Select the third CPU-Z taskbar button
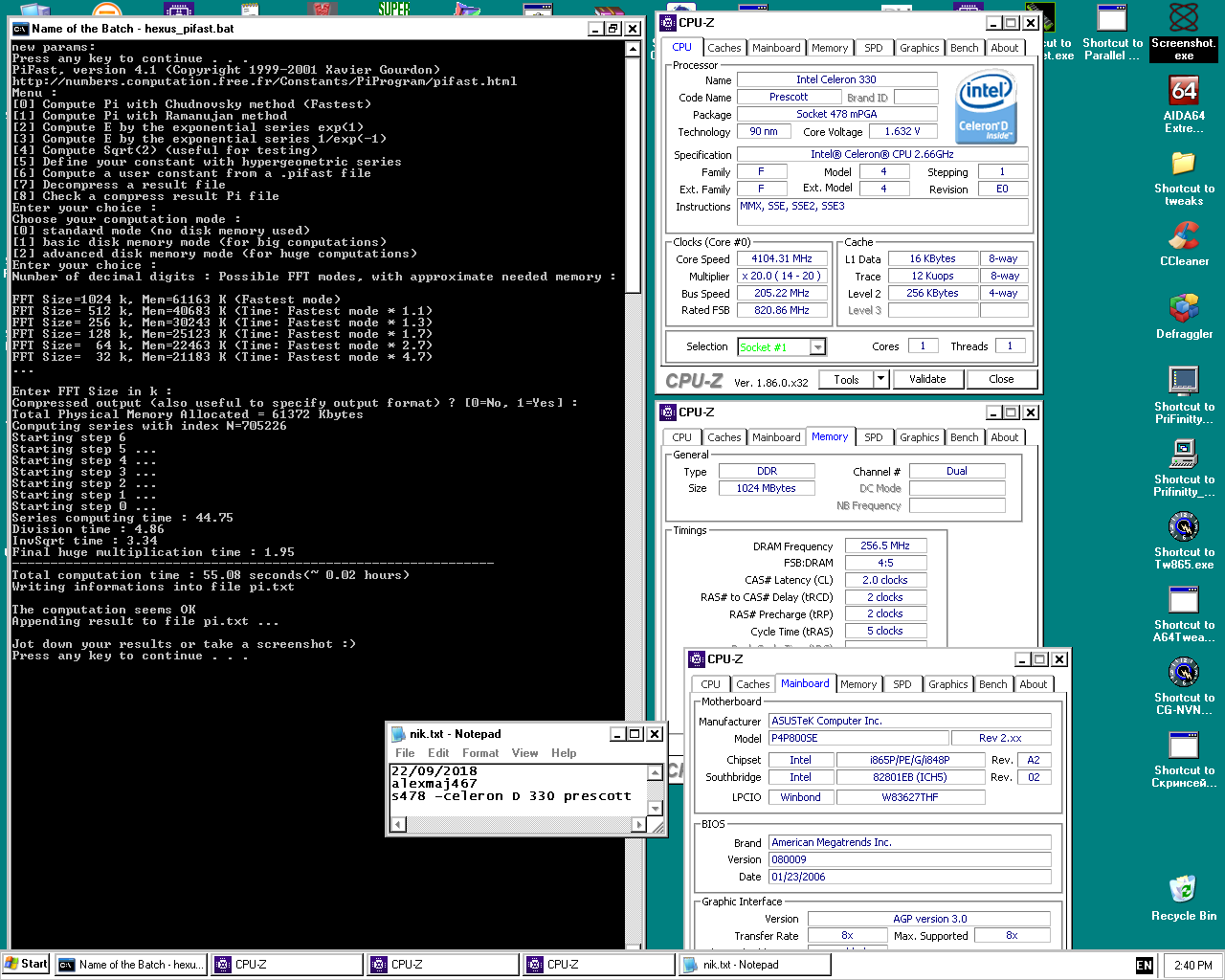 coord(598,965)
